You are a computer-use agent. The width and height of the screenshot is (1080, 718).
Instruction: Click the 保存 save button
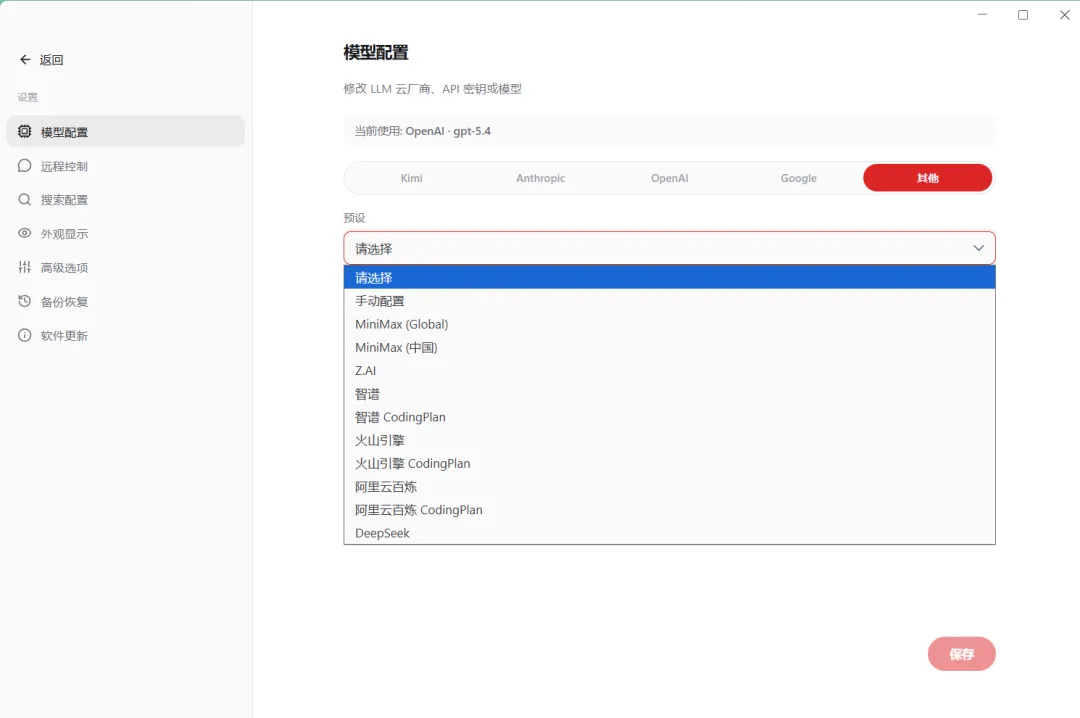click(962, 654)
